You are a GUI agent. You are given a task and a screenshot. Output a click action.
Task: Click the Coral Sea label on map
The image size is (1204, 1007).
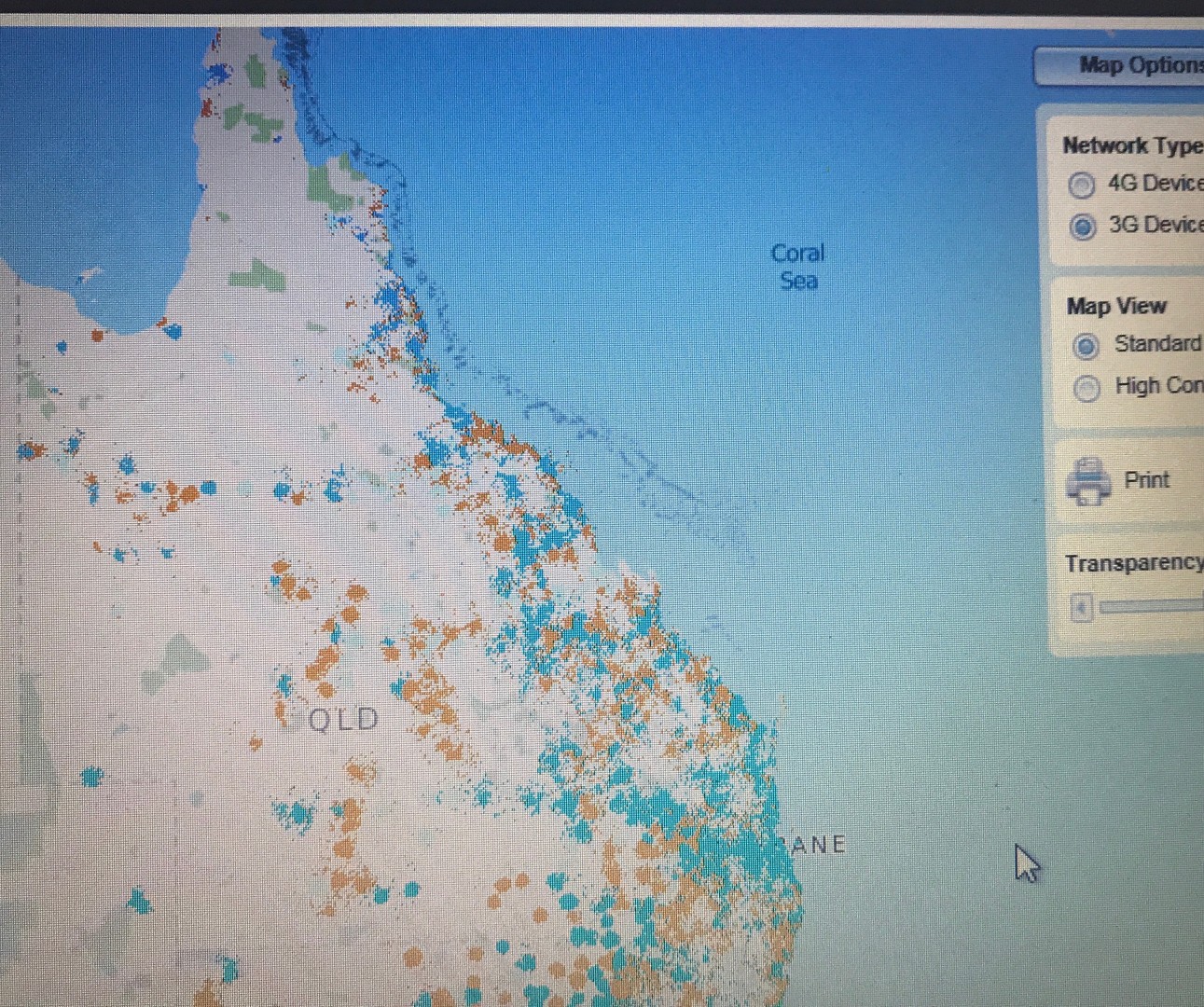[798, 267]
